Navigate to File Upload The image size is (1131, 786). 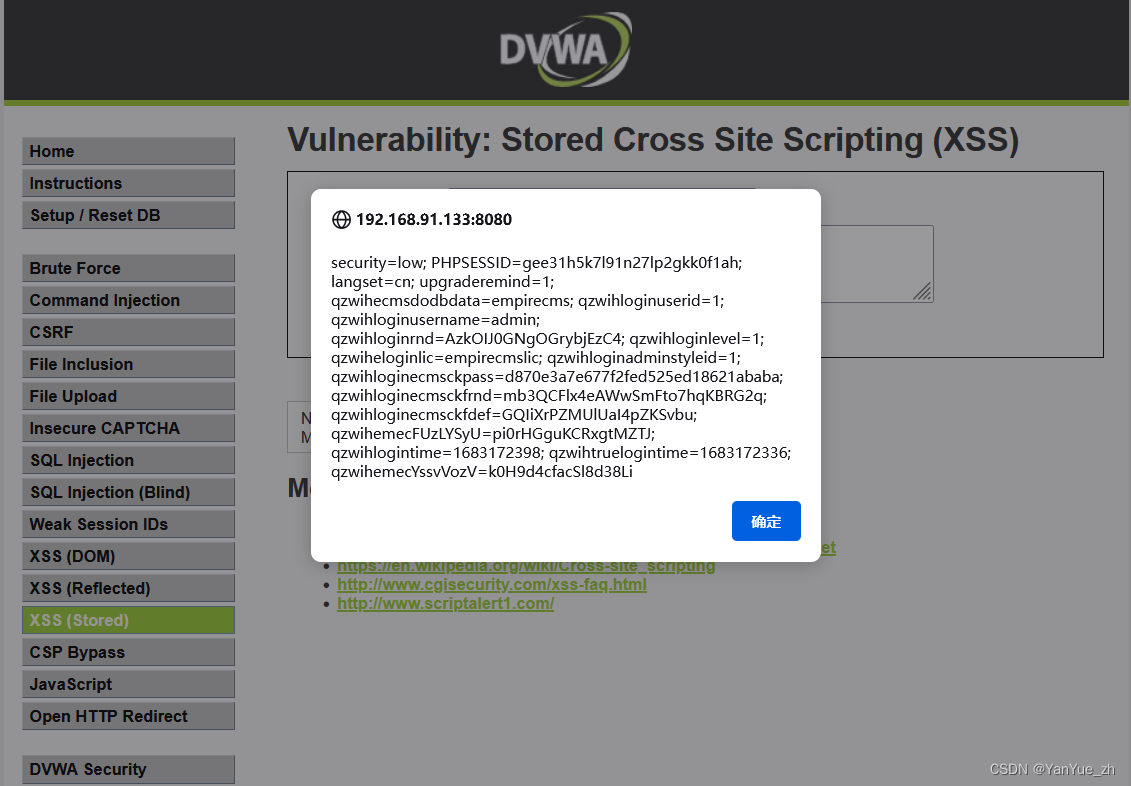click(x=128, y=396)
